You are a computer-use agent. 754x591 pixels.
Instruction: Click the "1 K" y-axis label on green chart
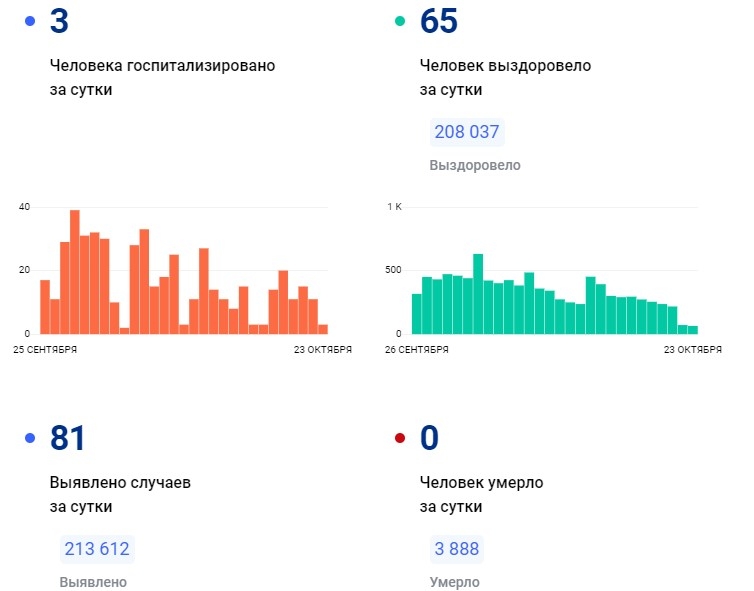pos(394,207)
